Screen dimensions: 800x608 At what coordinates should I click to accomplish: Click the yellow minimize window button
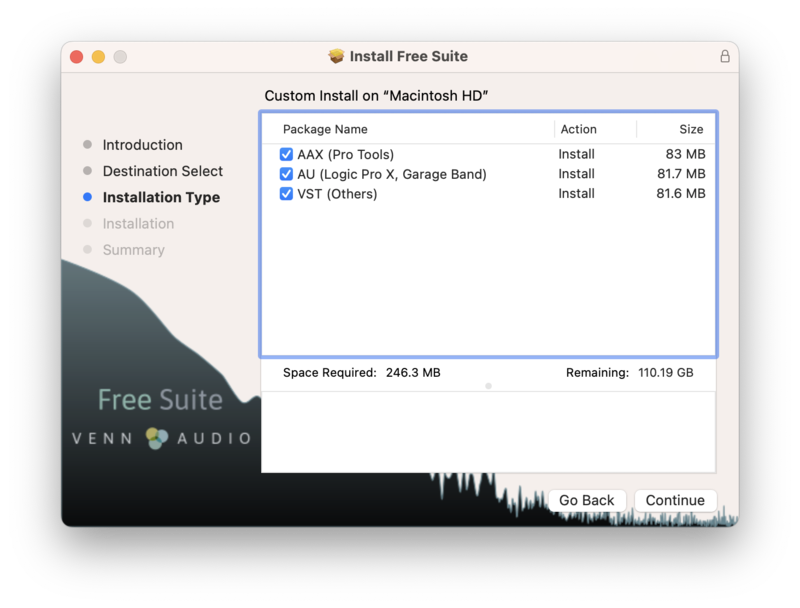pos(98,57)
